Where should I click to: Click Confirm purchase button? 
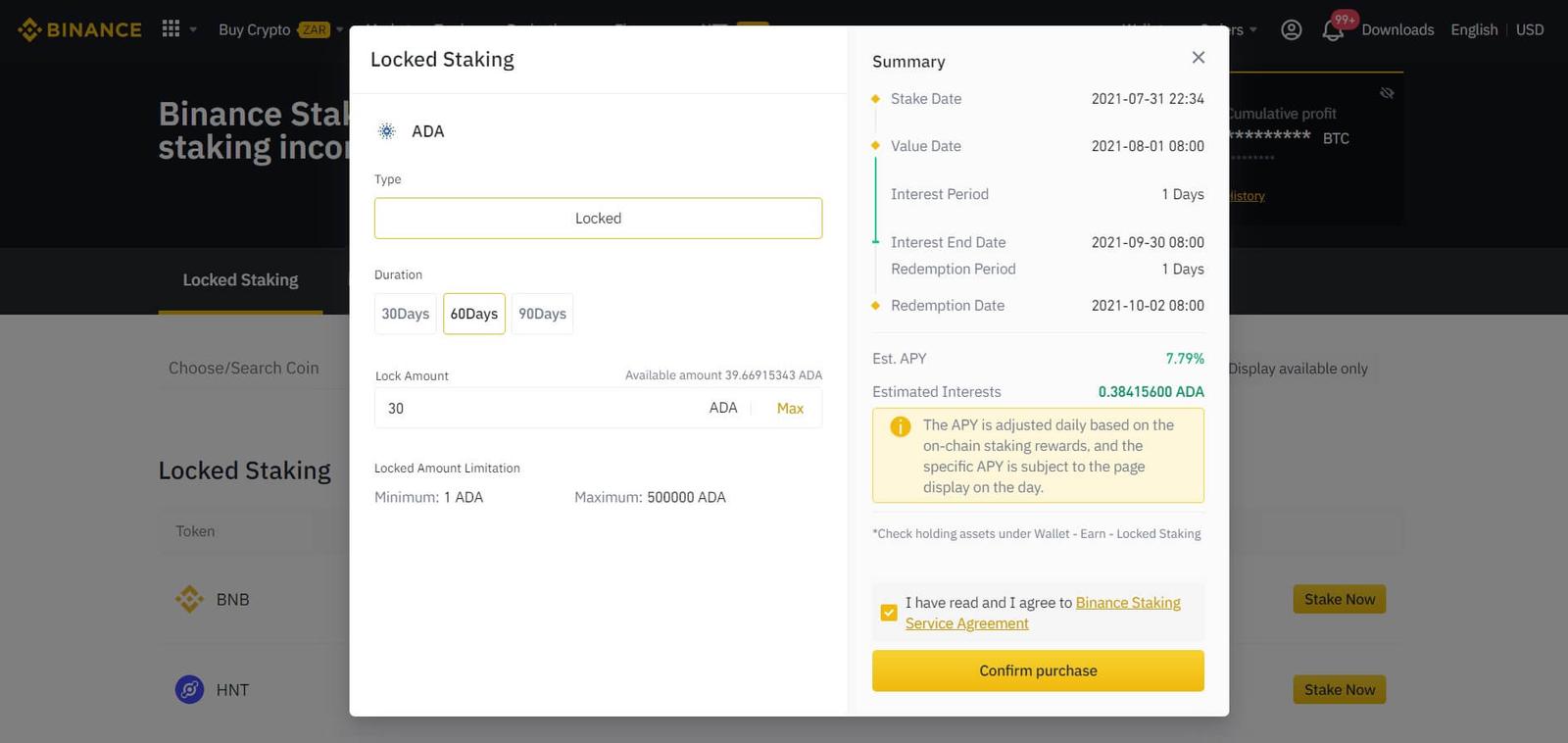(1038, 670)
